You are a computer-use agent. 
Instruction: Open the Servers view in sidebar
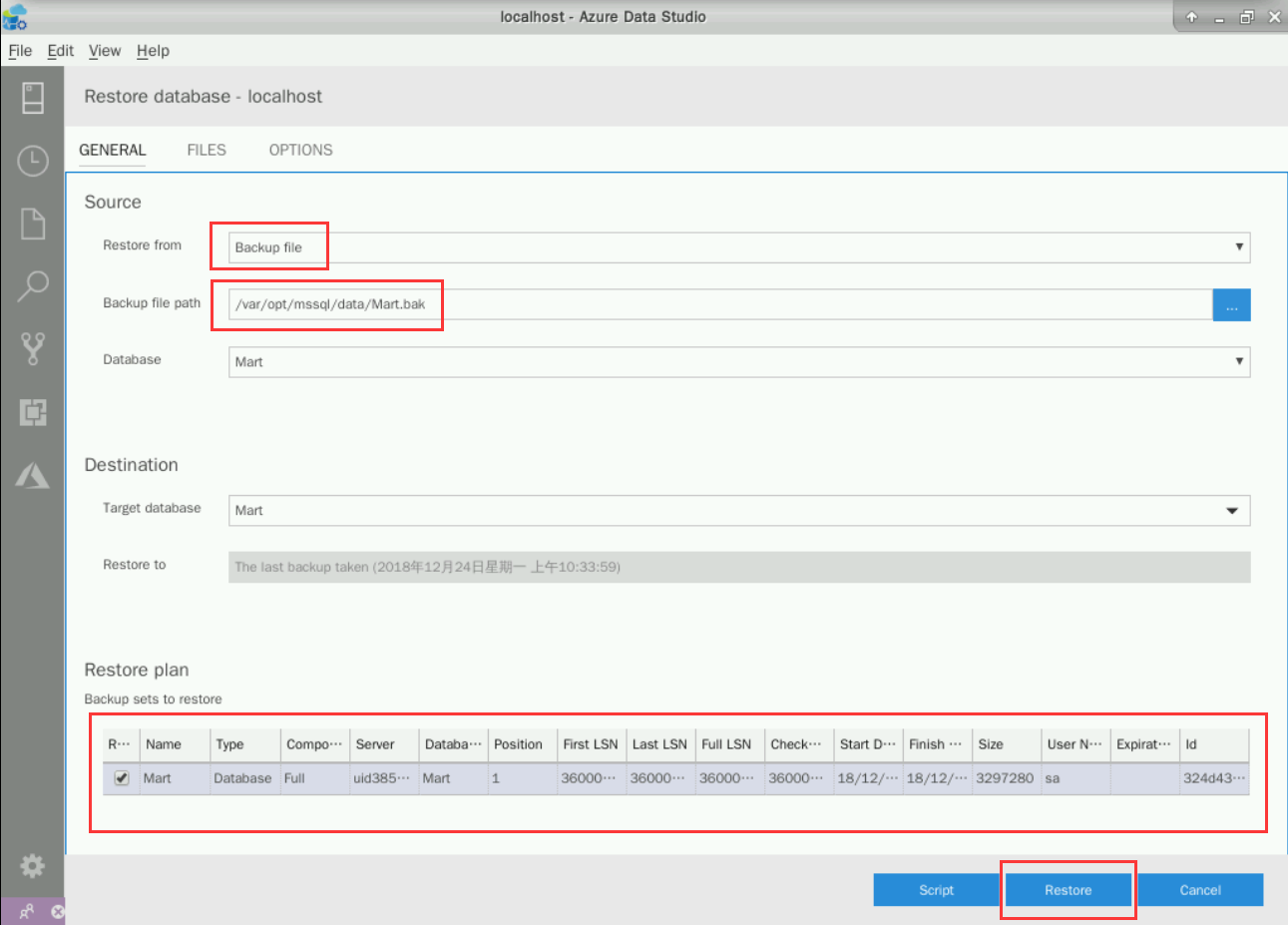(x=32, y=98)
